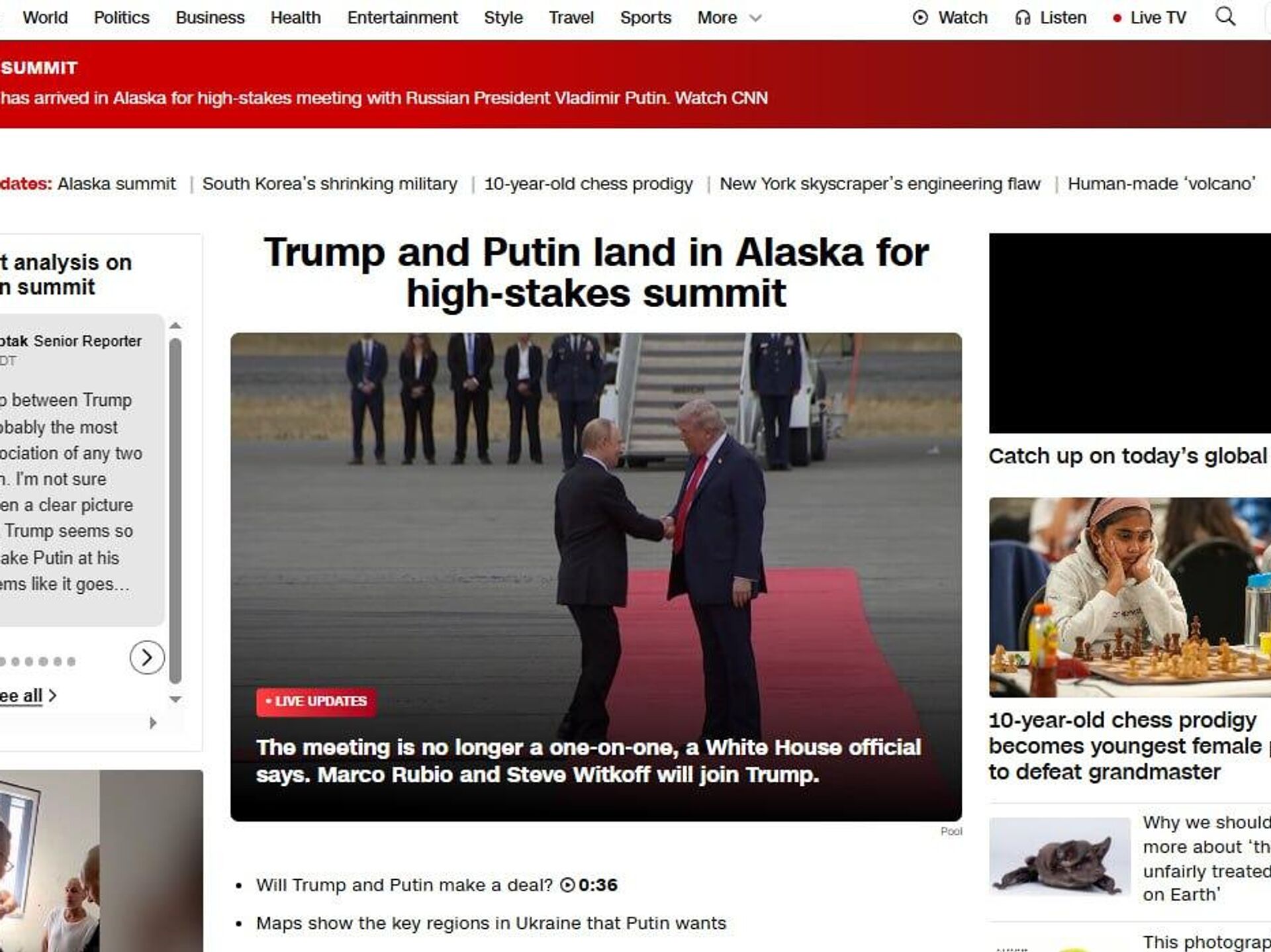Select last carousel pagination dot
The height and width of the screenshot is (952, 1271).
click(71, 661)
